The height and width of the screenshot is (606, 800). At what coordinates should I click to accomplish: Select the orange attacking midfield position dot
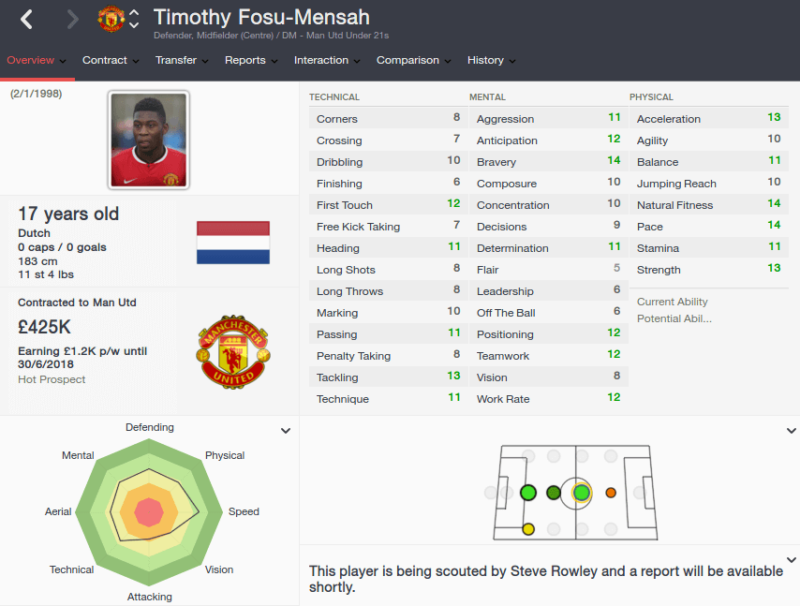tap(611, 493)
